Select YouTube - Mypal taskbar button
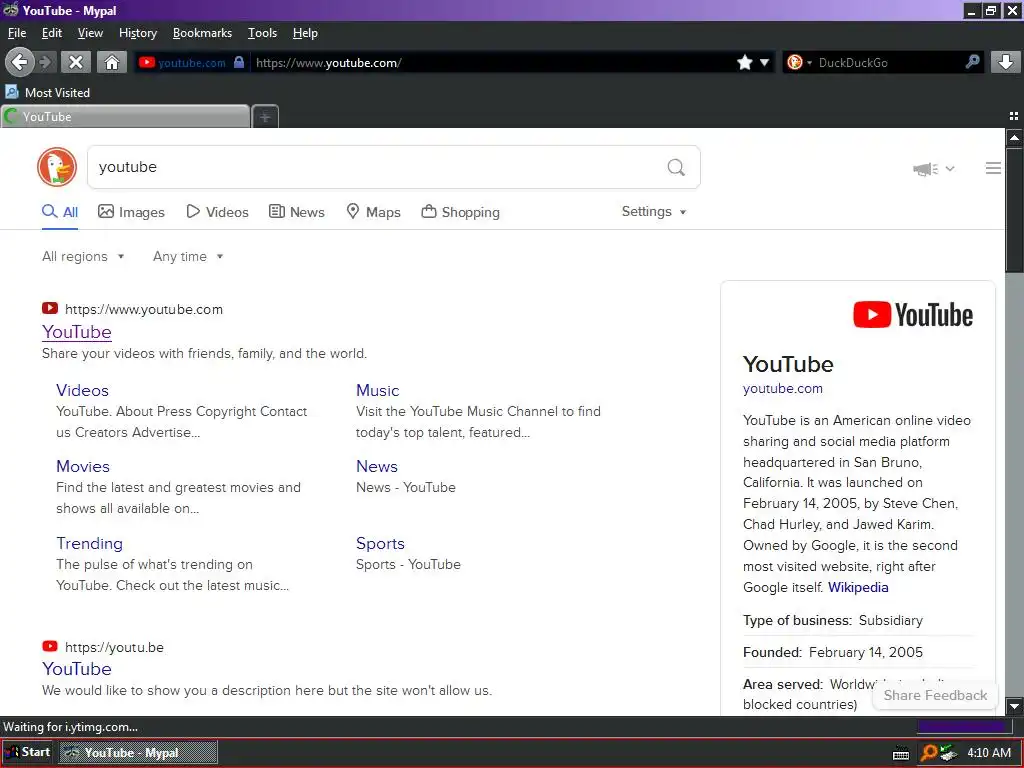Image resolution: width=1024 pixels, height=768 pixels. (x=138, y=752)
